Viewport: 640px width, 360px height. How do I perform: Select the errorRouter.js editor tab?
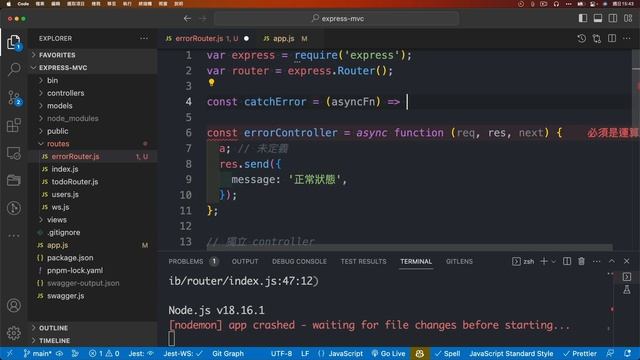pyautogui.click(x=207, y=38)
